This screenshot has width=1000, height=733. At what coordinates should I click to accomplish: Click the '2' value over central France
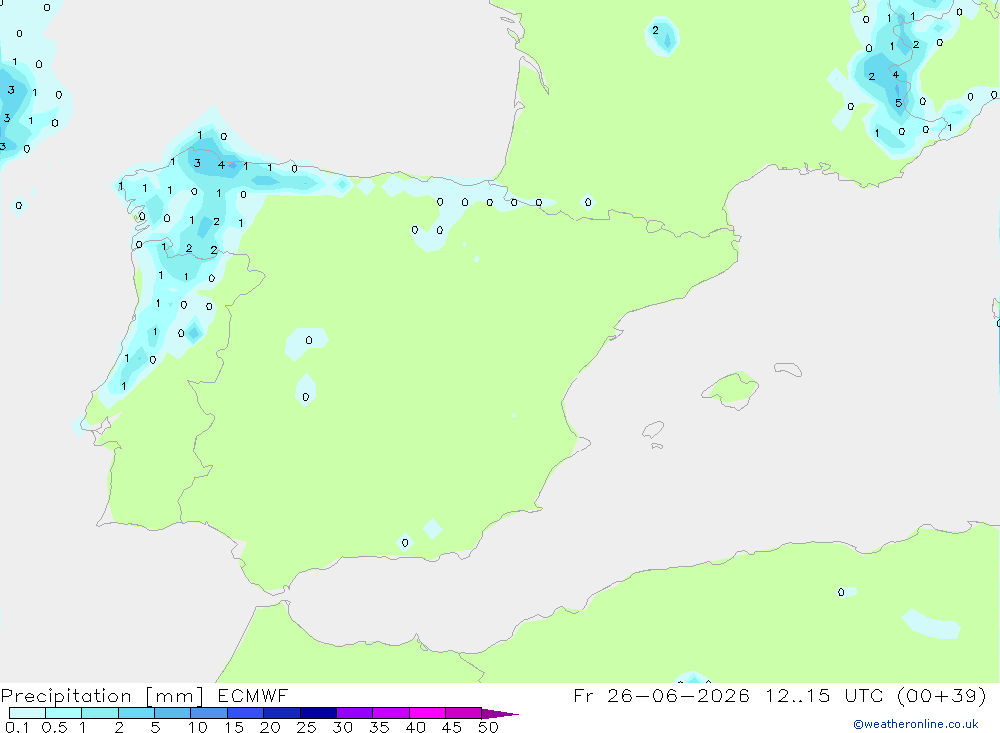pos(655,30)
